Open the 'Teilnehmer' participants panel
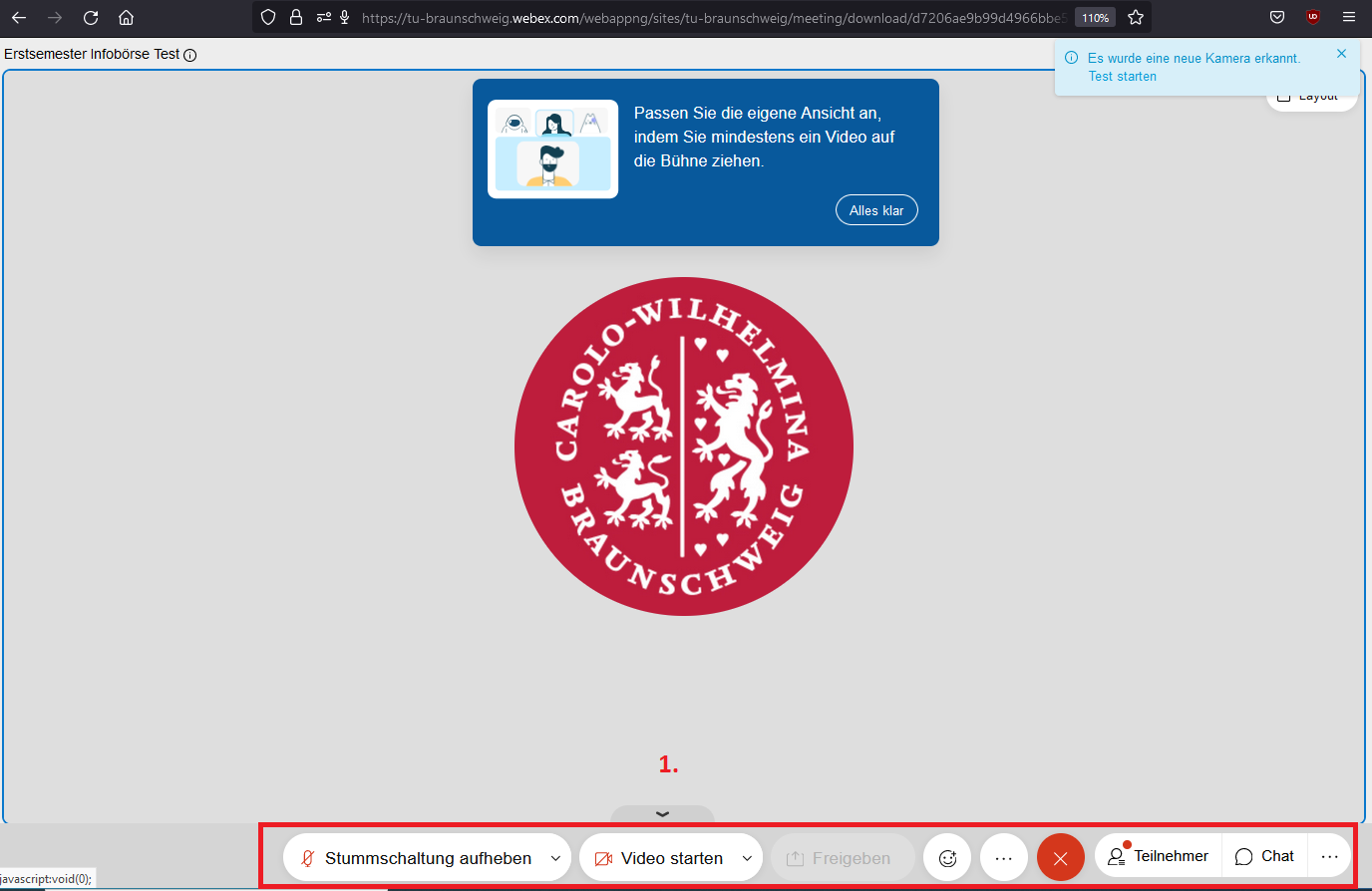The height and width of the screenshot is (891, 1372). (1159, 856)
